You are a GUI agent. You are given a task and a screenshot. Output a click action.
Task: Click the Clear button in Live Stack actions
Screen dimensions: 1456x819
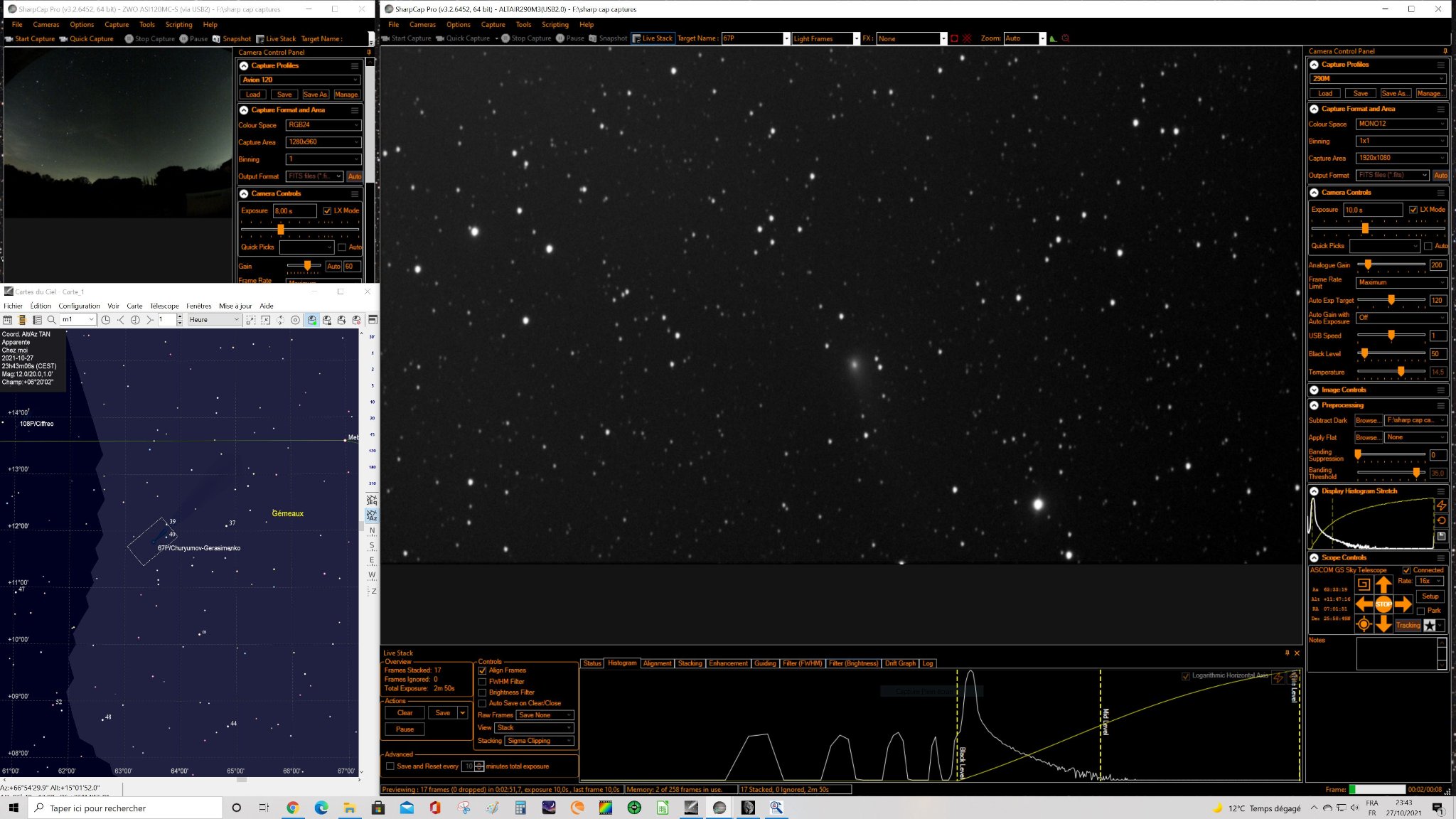405,713
